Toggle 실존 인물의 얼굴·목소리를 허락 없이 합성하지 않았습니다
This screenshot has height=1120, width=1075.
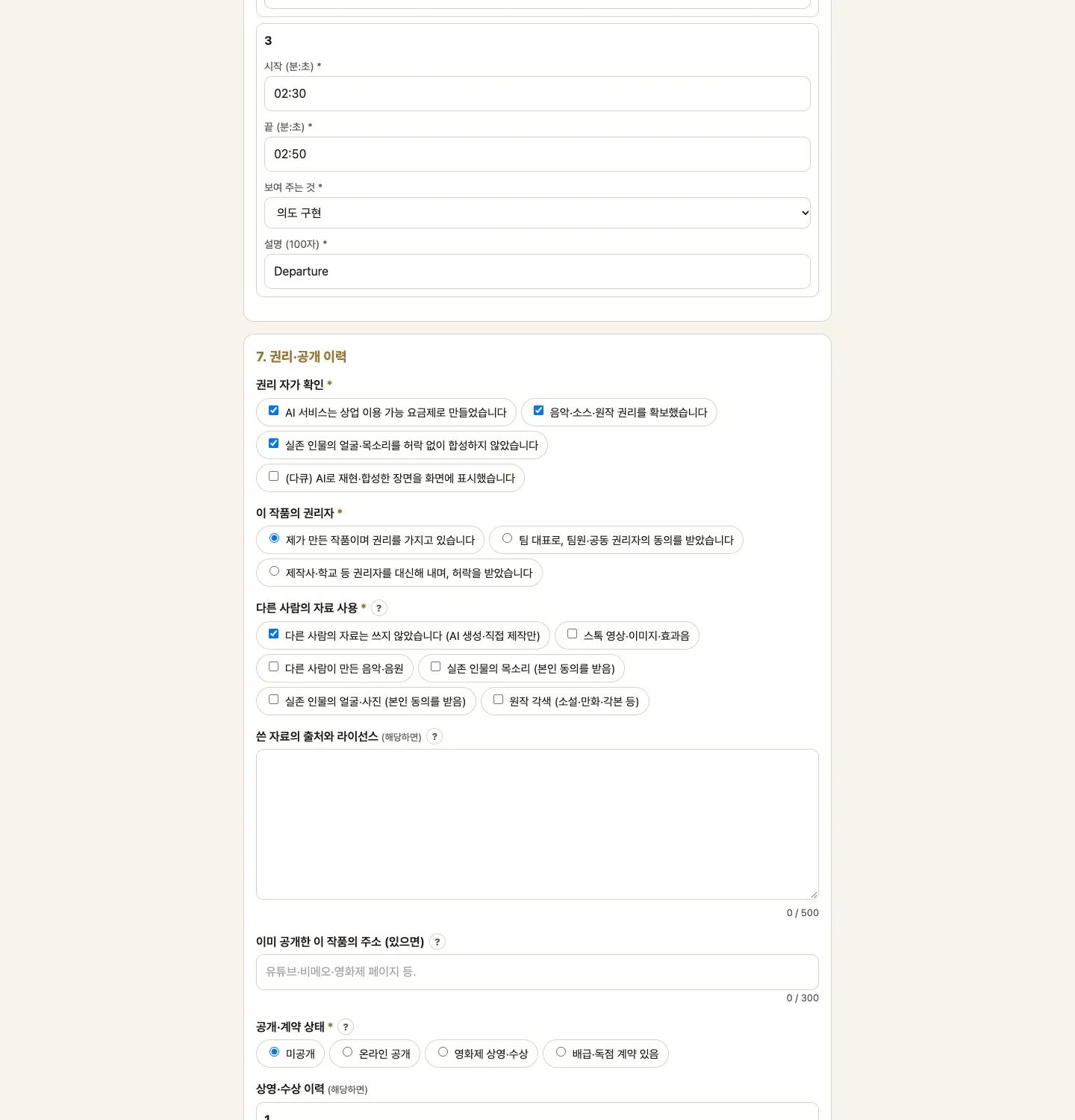click(274, 444)
